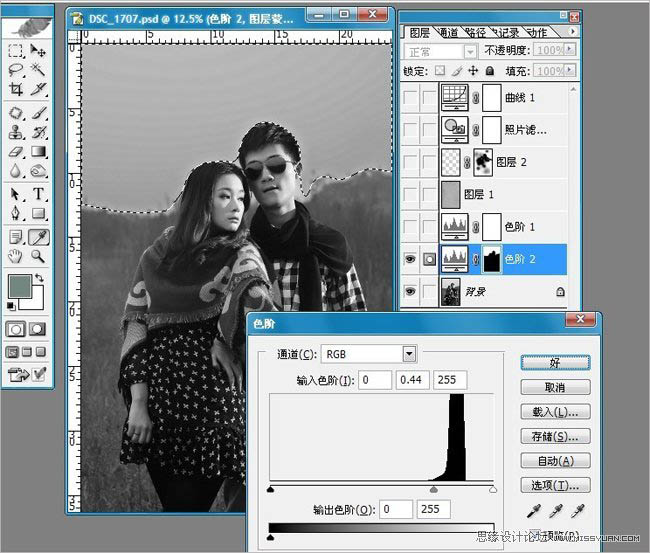Pick the black point eyedropper in Levels
This screenshot has height=553, width=650.
coord(534,512)
